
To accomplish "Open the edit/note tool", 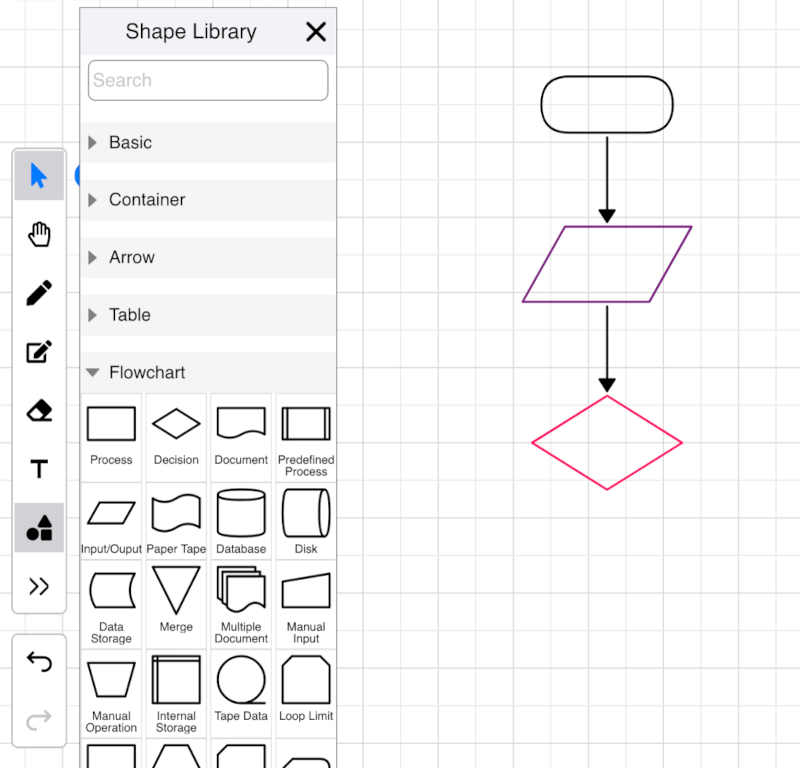I will point(39,352).
